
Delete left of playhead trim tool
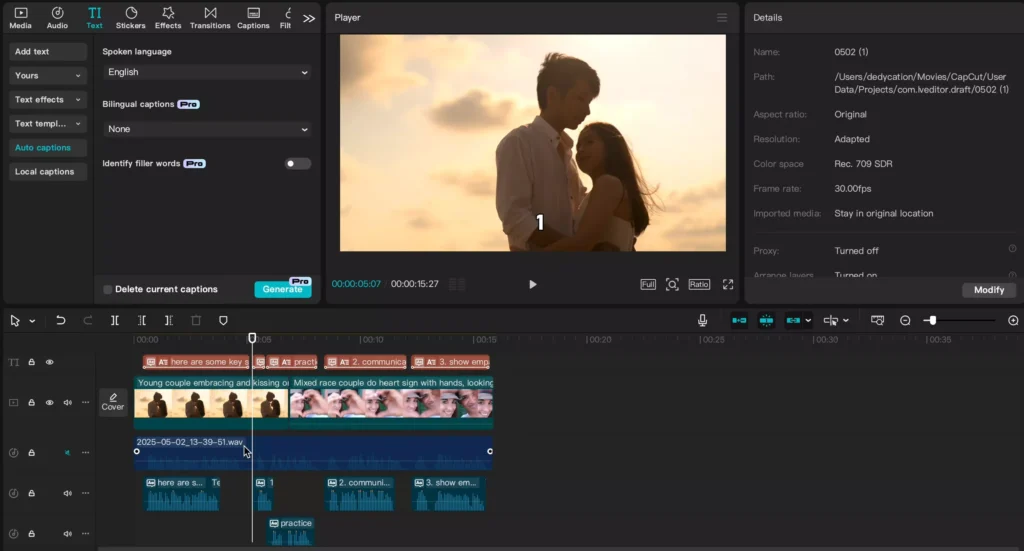coord(142,321)
